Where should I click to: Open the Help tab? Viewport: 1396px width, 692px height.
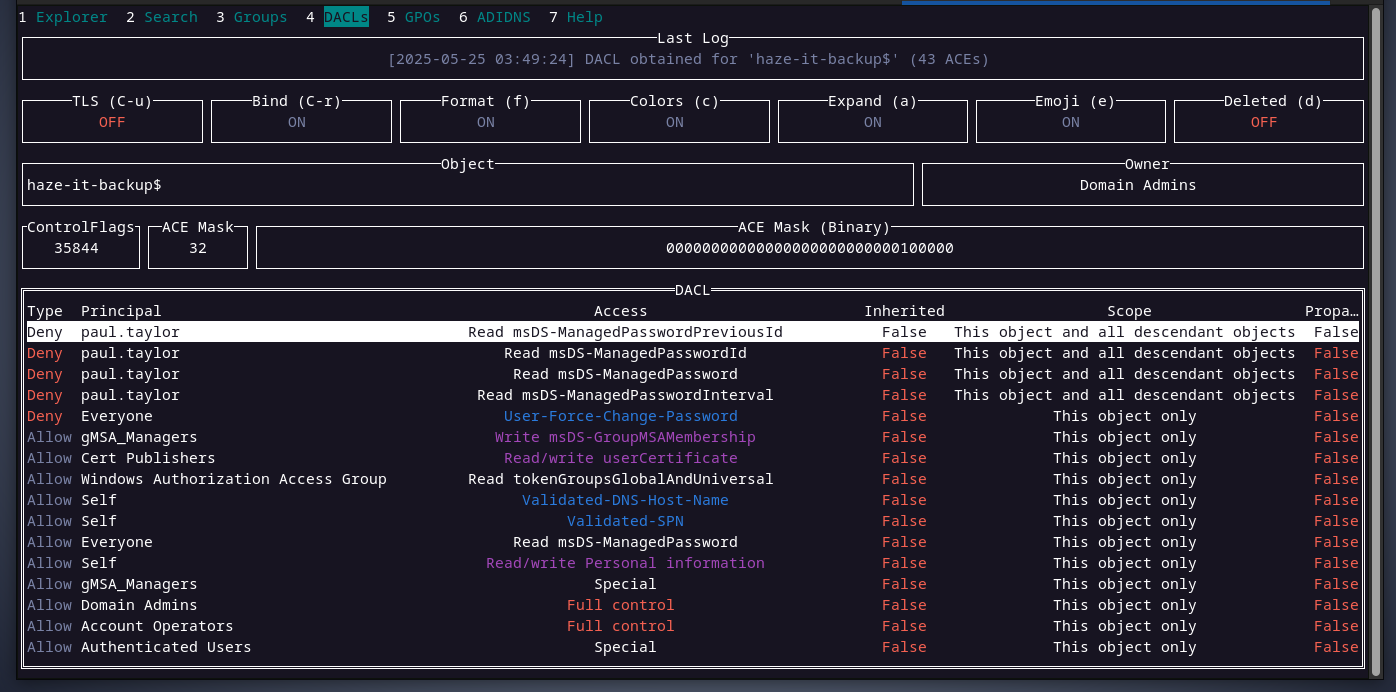(x=584, y=17)
